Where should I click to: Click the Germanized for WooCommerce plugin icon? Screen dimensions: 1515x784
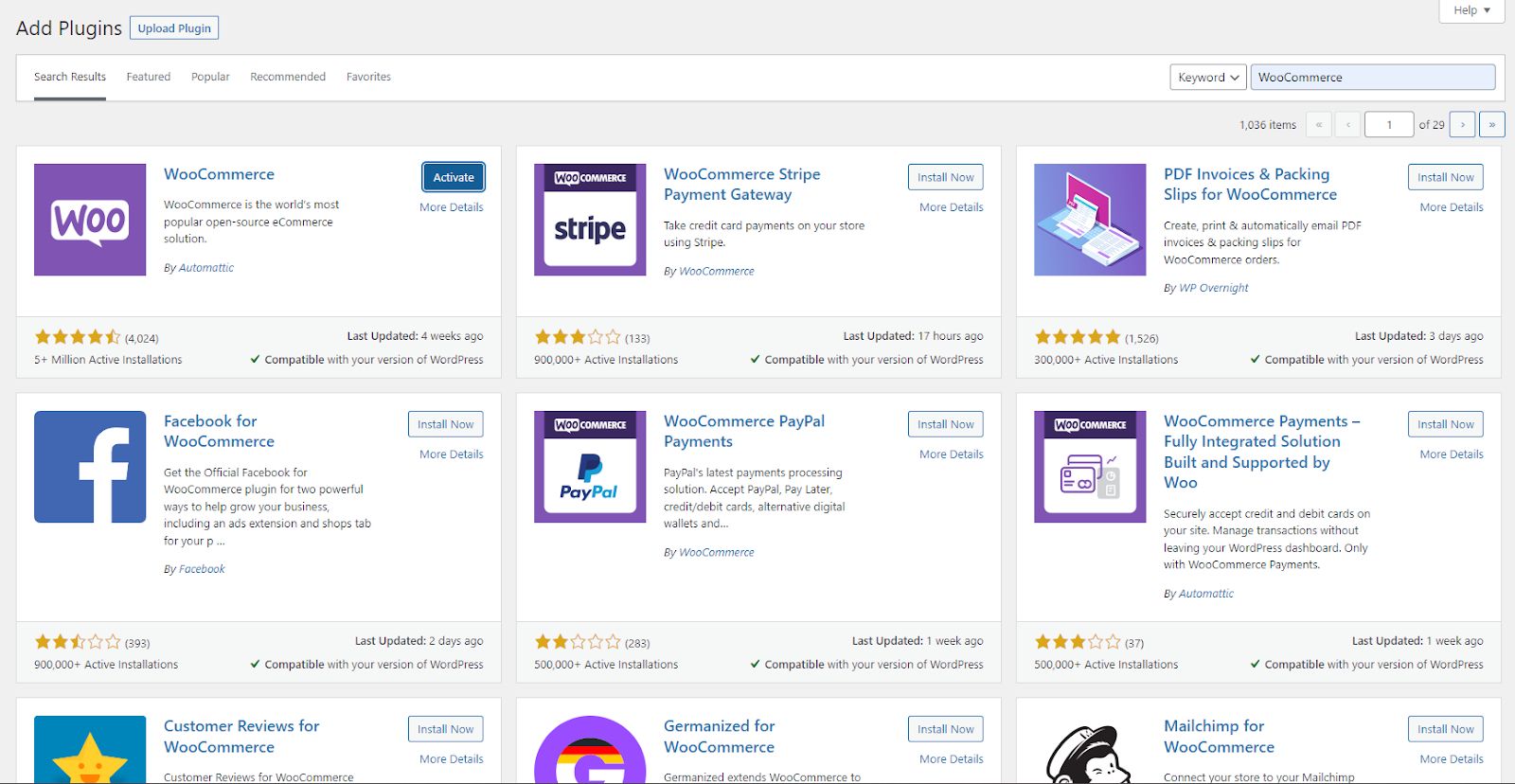point(590,750)
